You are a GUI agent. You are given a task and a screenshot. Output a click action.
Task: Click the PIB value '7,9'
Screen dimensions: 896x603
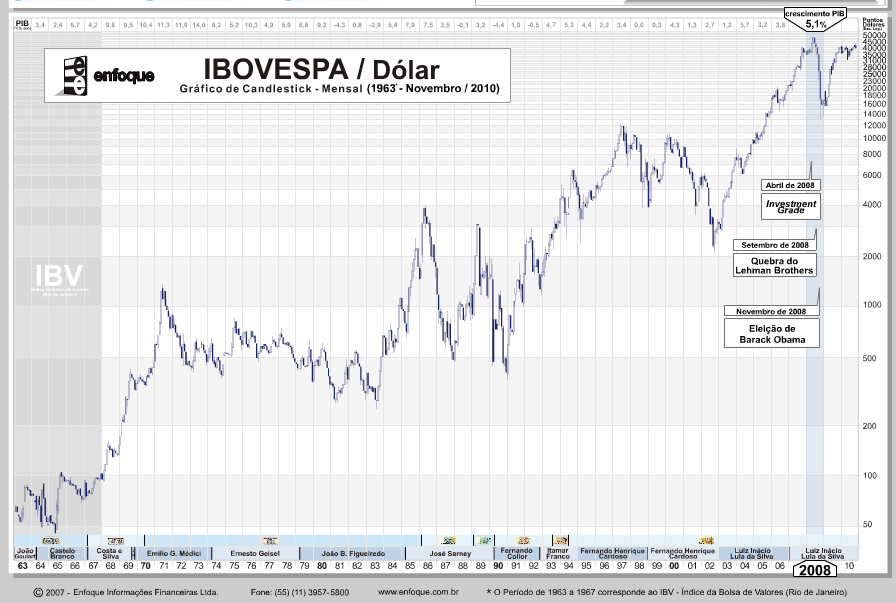tap(410, 25)
